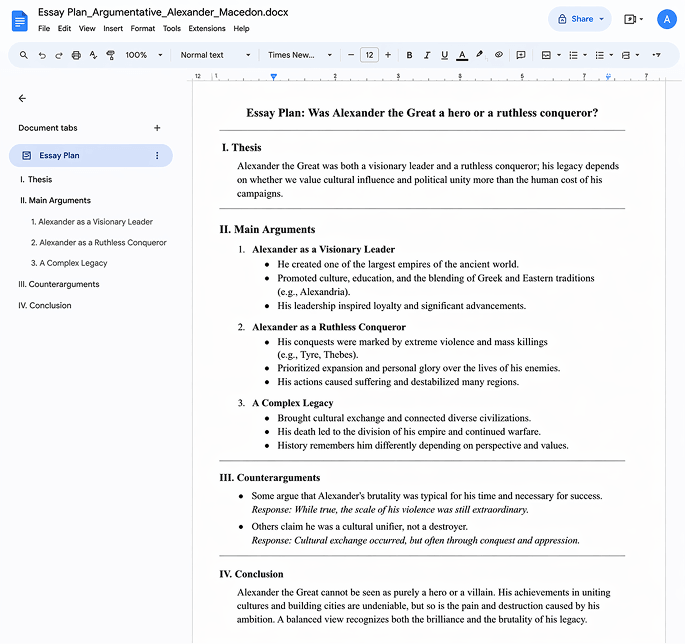Open the Extensions menu
This screenshot has height=644, width=685.
click(207, 29)
